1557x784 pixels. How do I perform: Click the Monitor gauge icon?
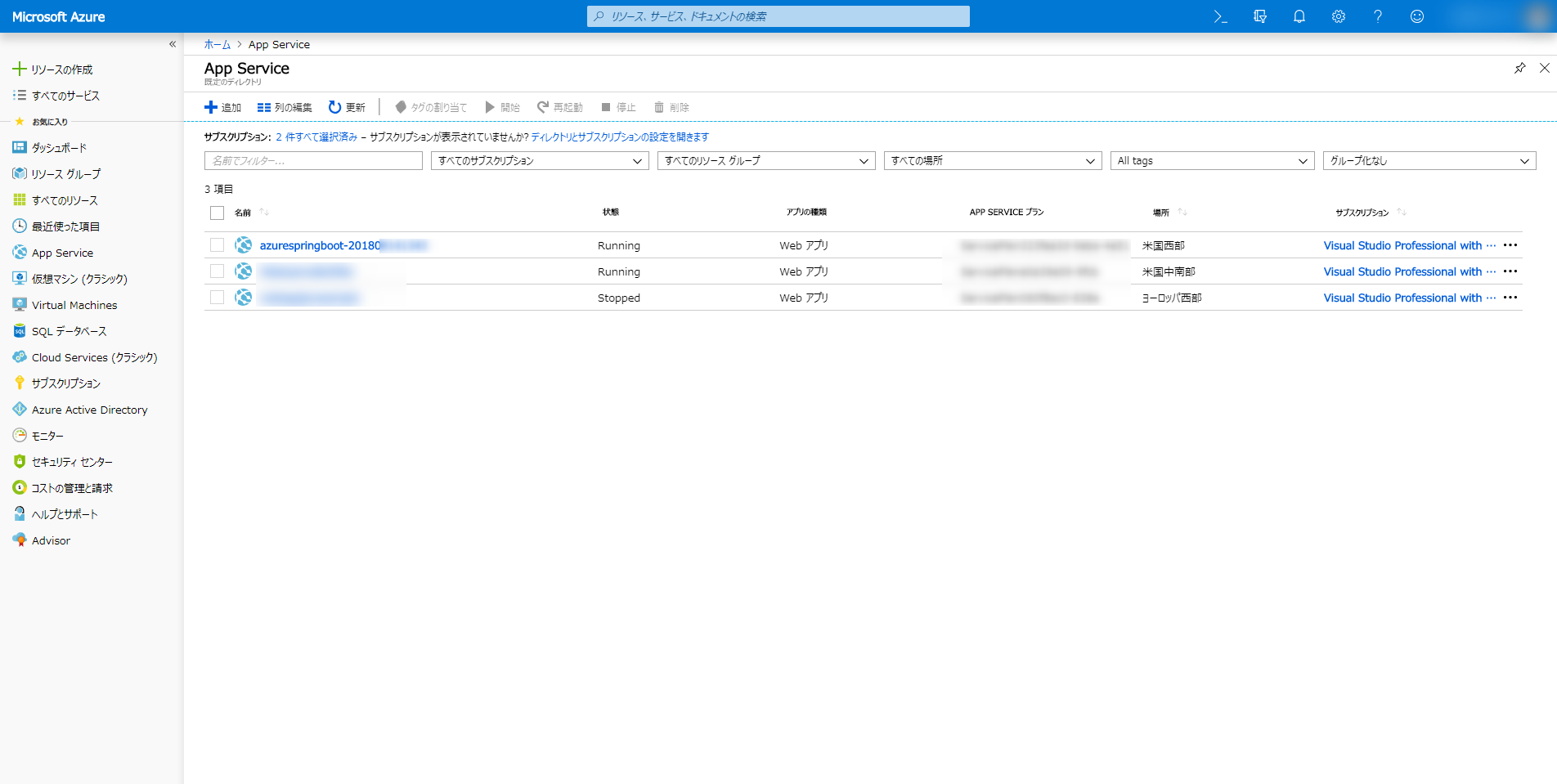tap(20, 435)
